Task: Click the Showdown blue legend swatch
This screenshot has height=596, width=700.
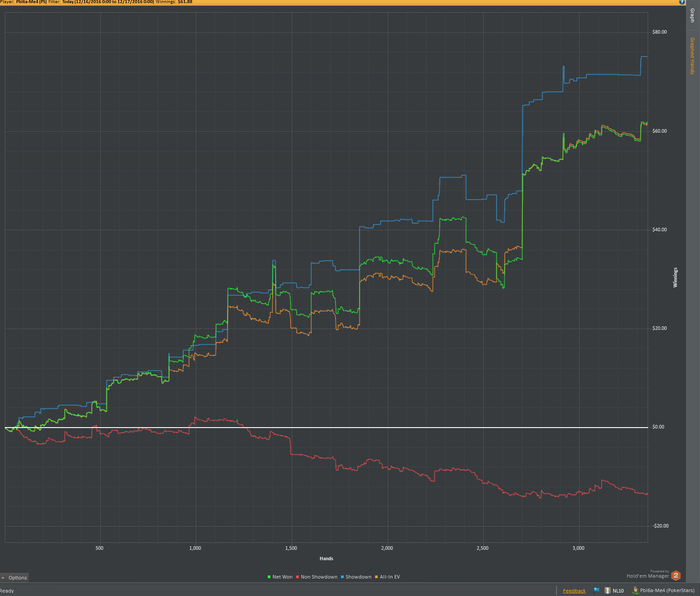Action: click(342, 577)
